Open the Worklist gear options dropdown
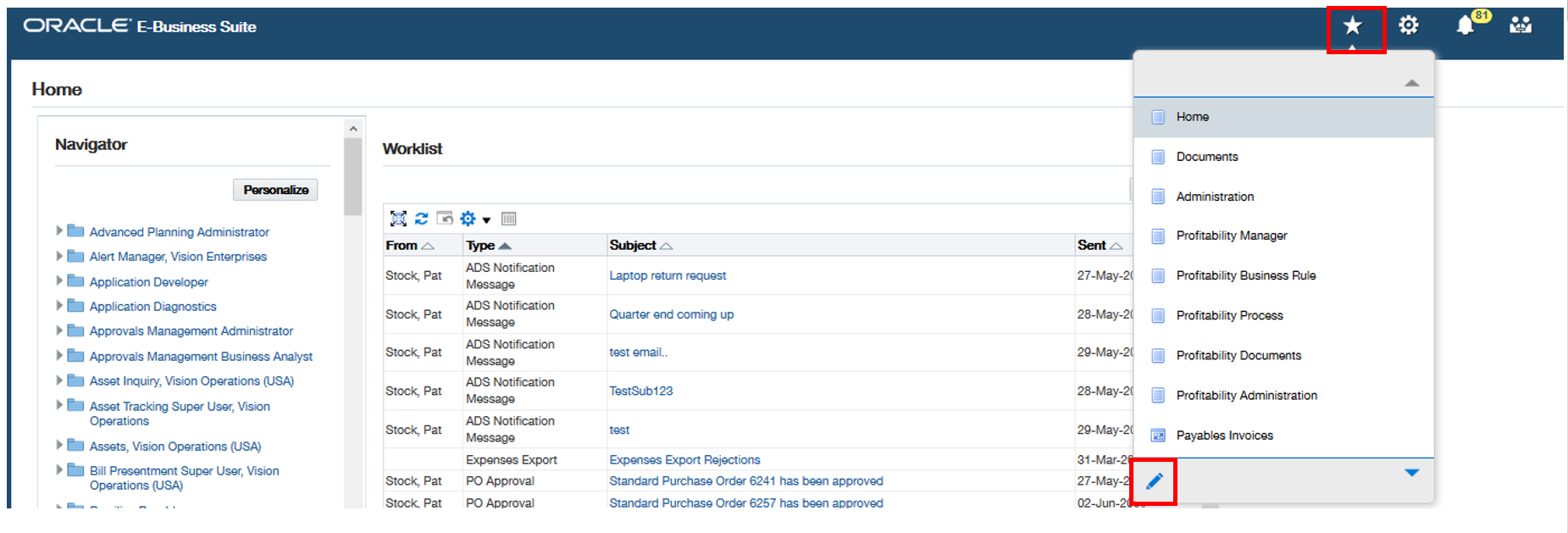 click(x=474, y=219)
